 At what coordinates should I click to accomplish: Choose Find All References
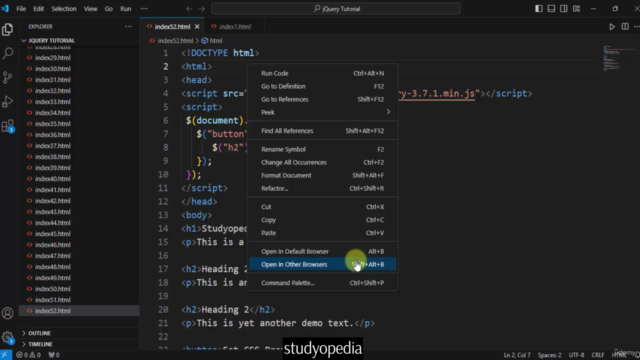[x=322, y=131]
